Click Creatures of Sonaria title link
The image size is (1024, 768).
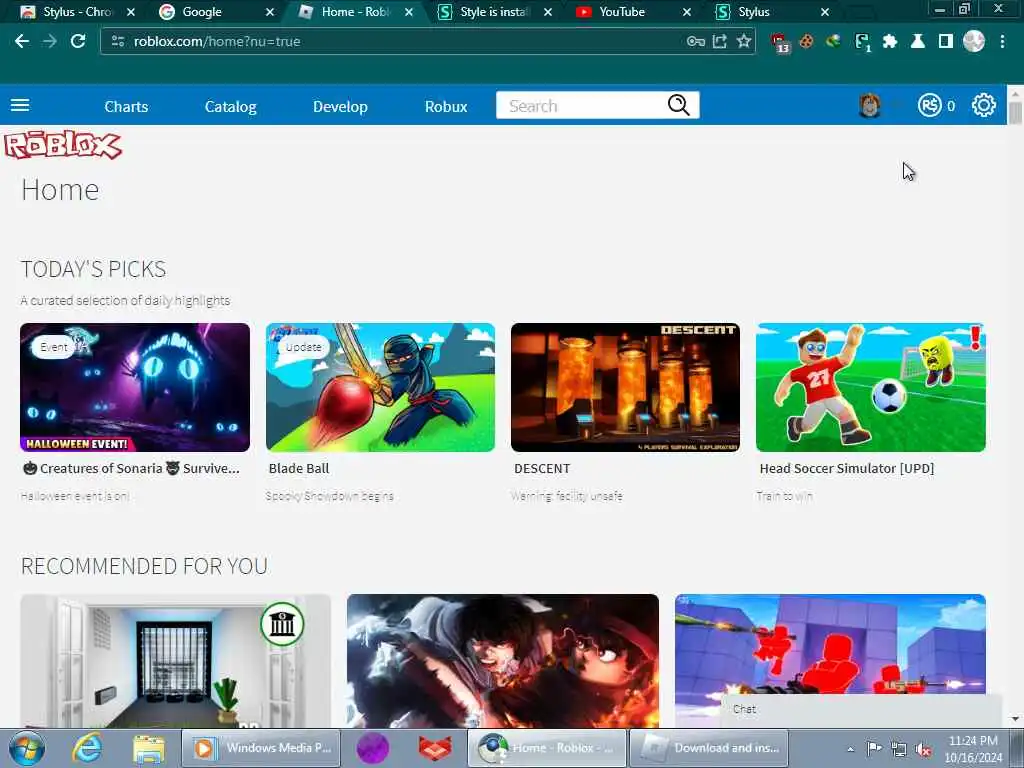tap(131, 468)
